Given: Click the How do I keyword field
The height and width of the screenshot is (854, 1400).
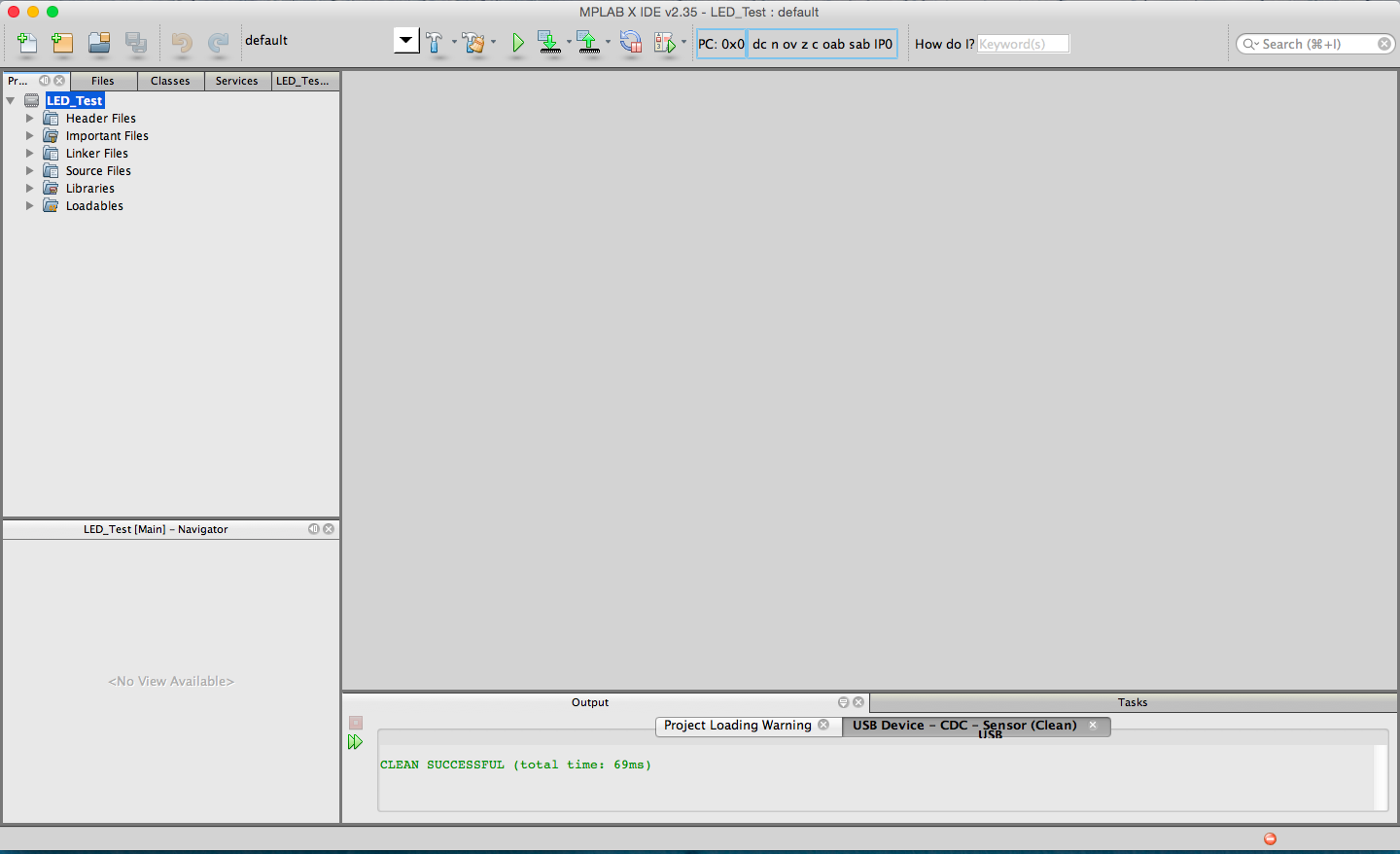Looking at the screenshot, I should (x=1023, y=44).
